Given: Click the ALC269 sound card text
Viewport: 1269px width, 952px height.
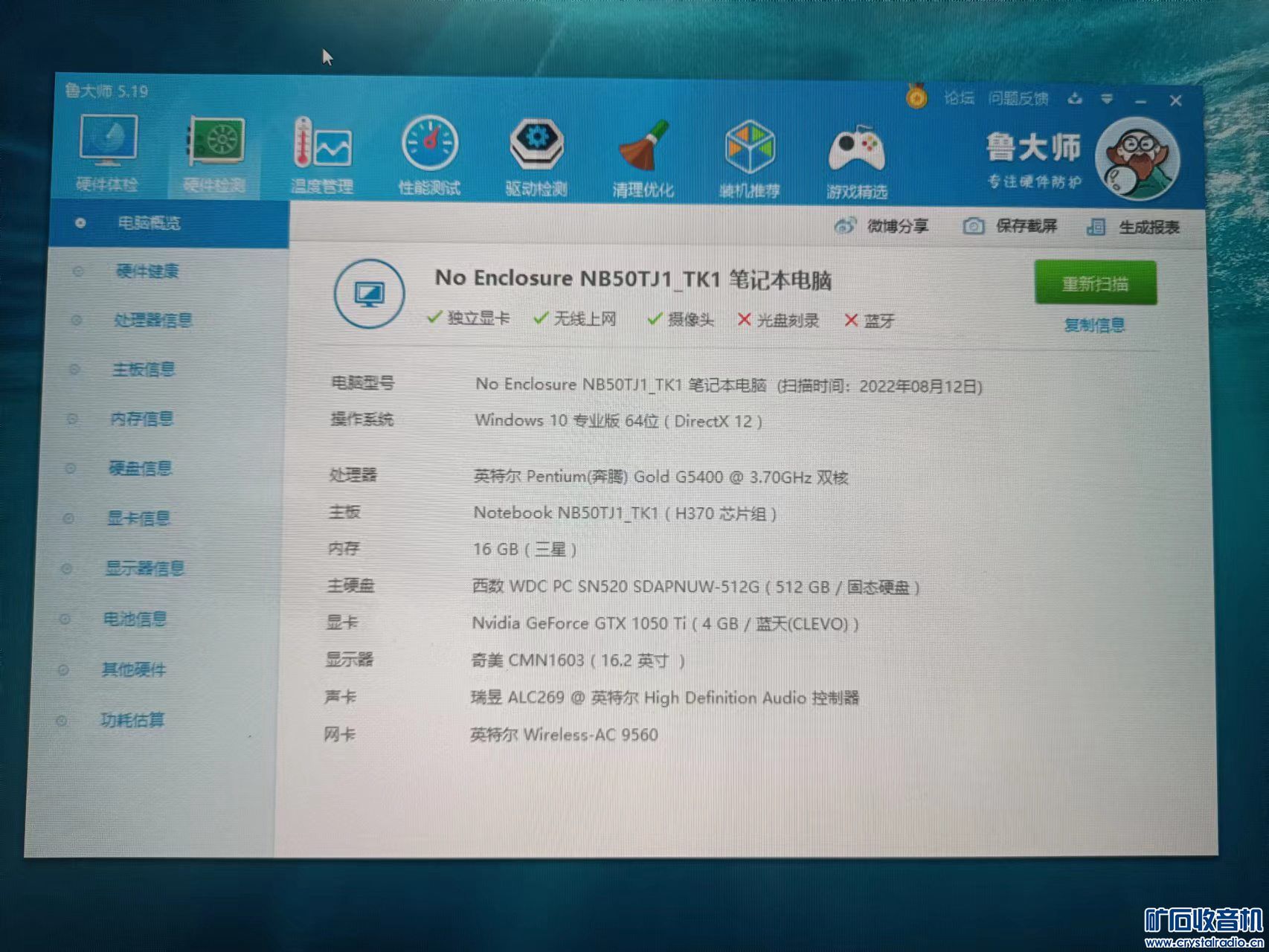Looking at the screenshot, I should point(665,698).
